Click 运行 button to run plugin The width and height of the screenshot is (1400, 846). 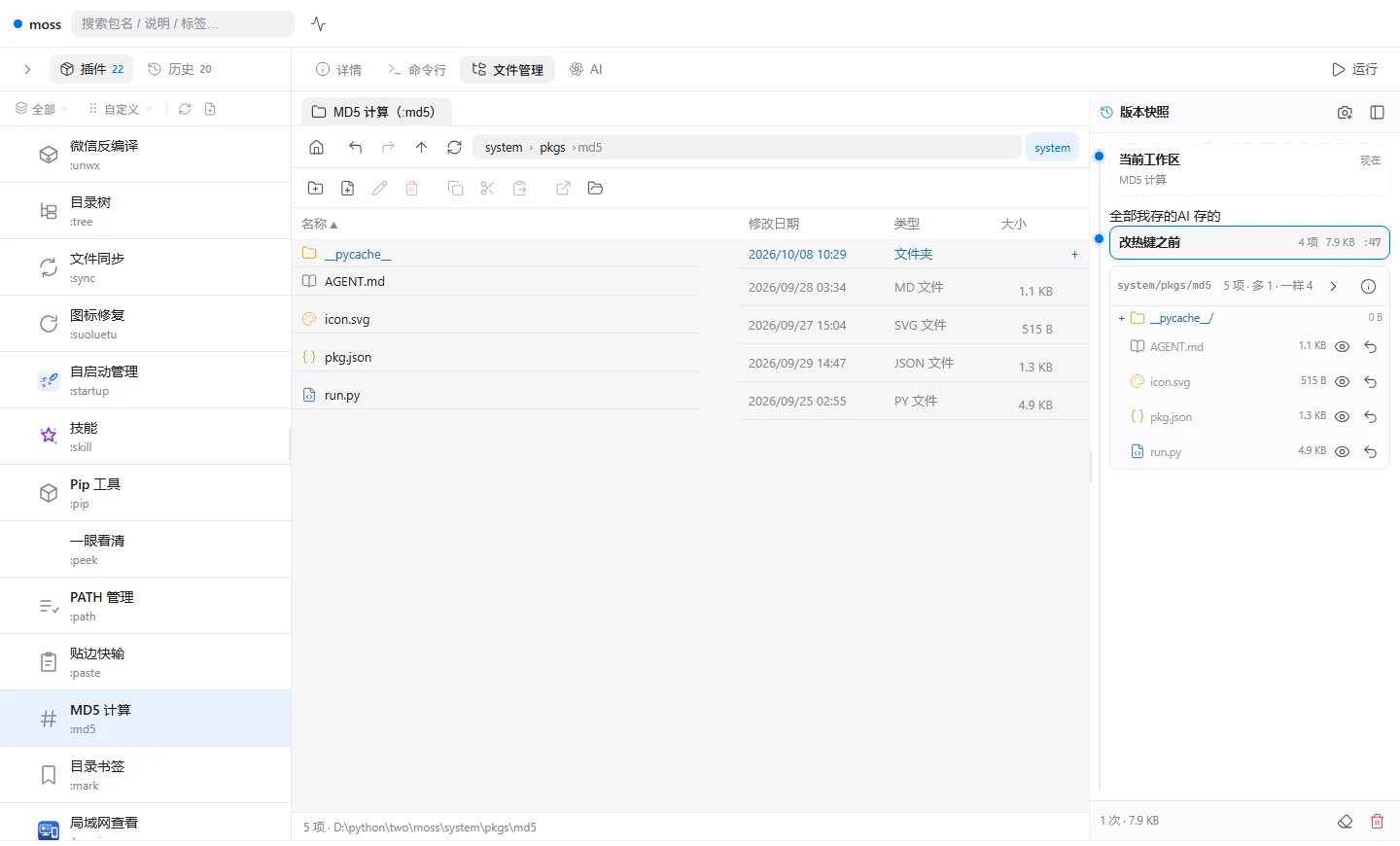[1355, 69]
